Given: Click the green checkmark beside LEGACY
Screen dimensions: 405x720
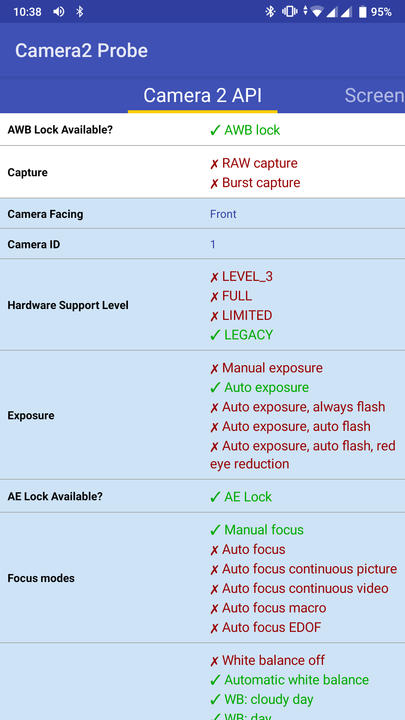Looking at the screenshot, I should point(215,335).
